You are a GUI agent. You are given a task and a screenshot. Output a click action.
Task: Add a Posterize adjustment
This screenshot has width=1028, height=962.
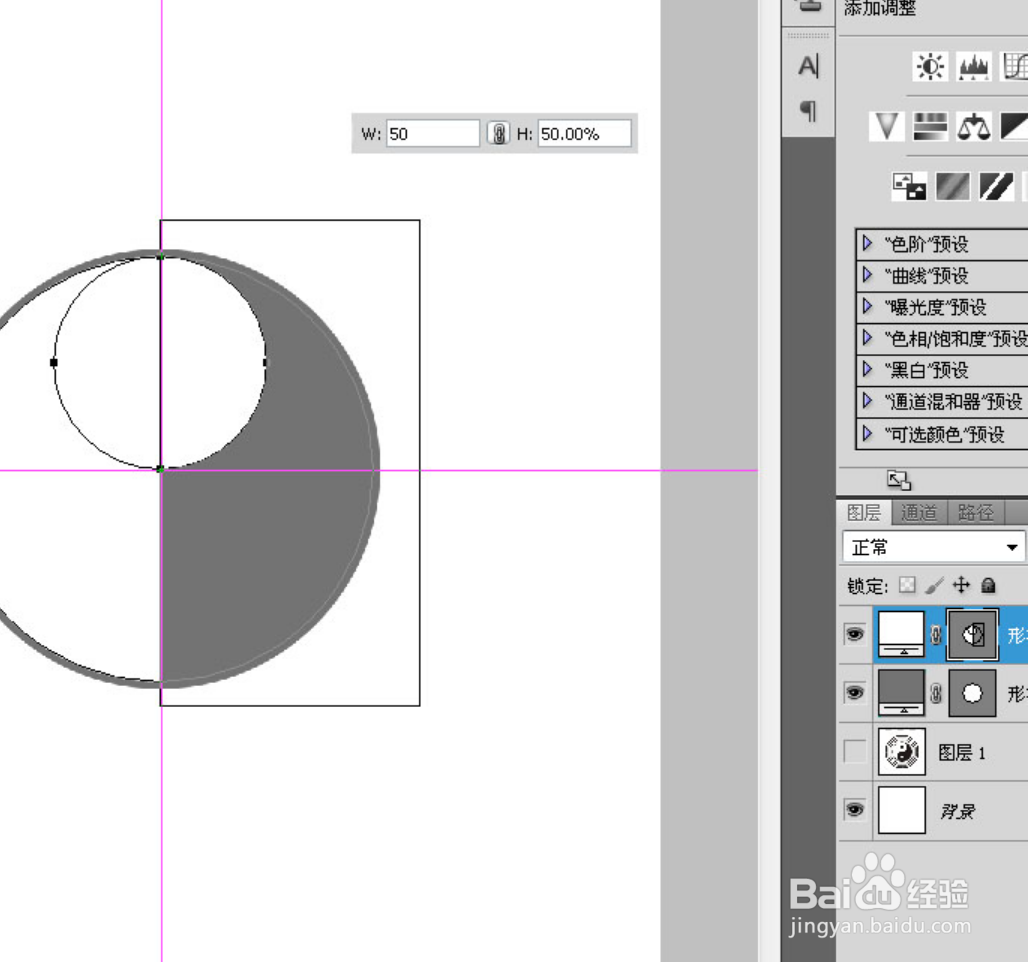click(952, 186)
